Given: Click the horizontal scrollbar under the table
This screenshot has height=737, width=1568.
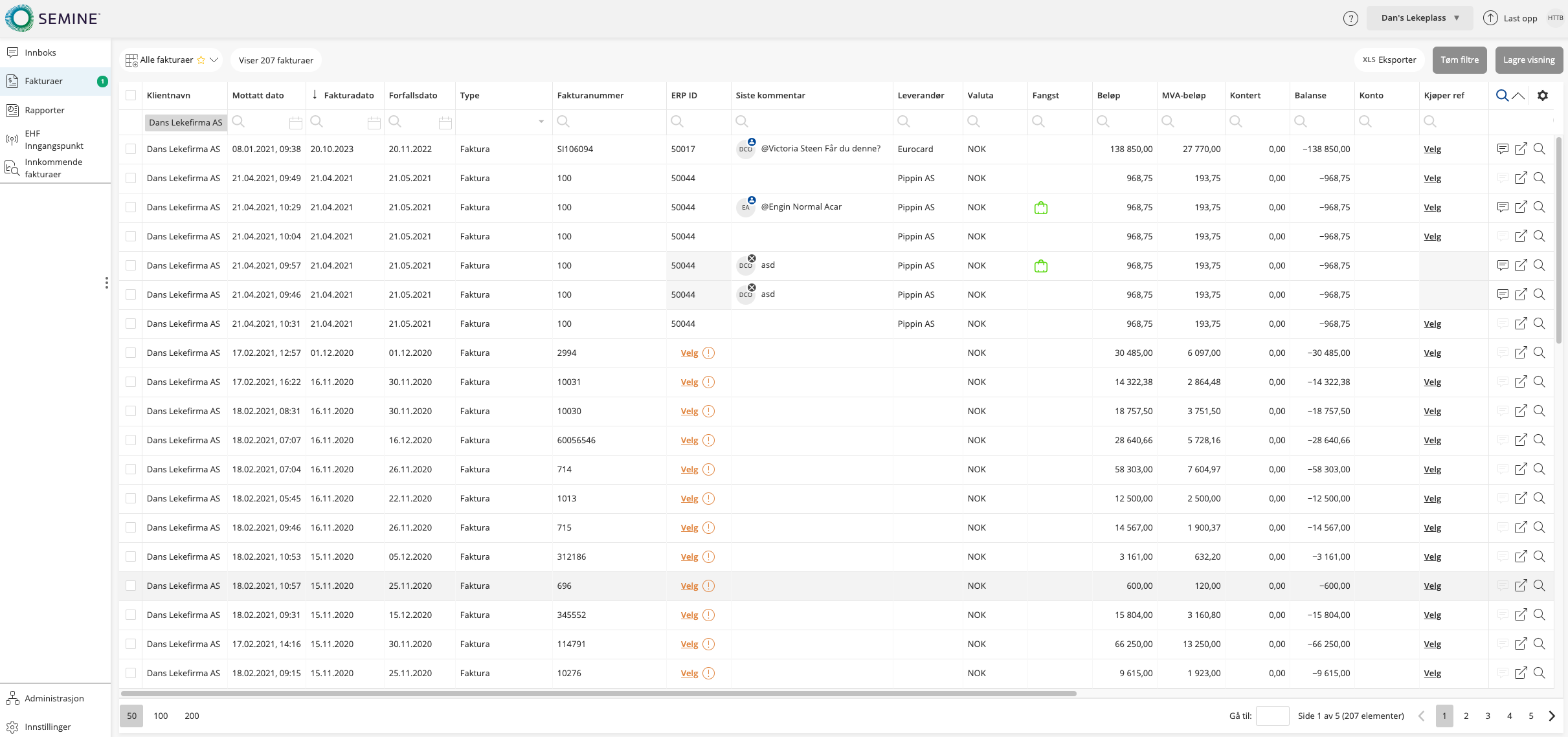Looking at the screenshot, I should pyautogui.click(x=598, y=694).
